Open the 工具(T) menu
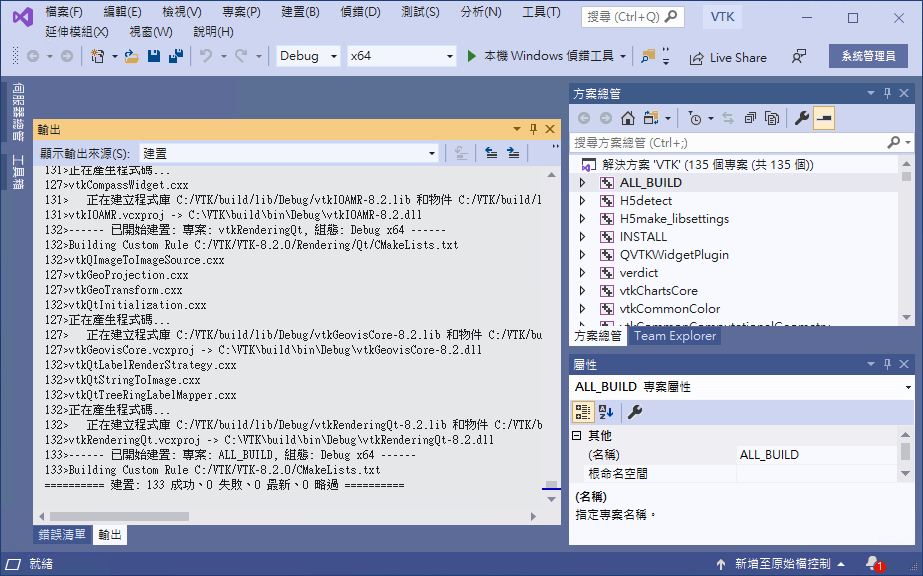The width and height of the screenshot is (923, 576). point(542,12)
